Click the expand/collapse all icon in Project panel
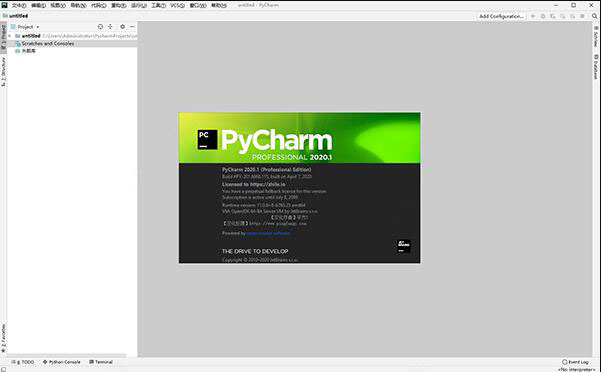 click(x=110, y=26)
